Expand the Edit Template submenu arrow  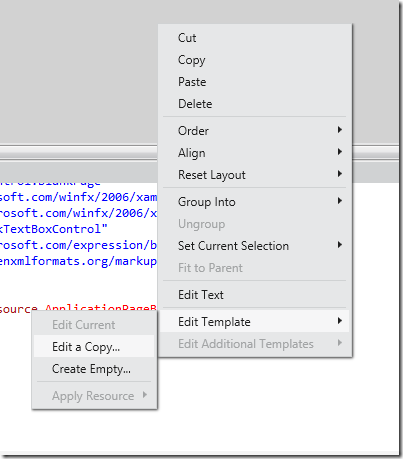click(340, 321)
